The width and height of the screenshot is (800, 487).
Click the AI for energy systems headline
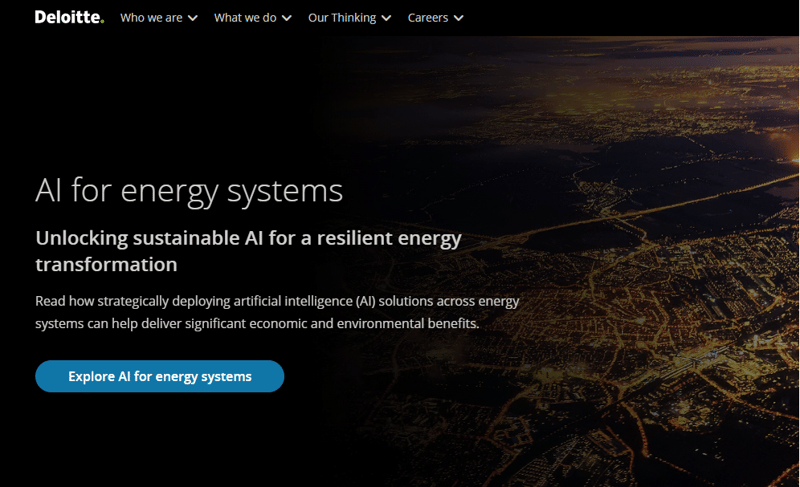click(x=189, y=190)
